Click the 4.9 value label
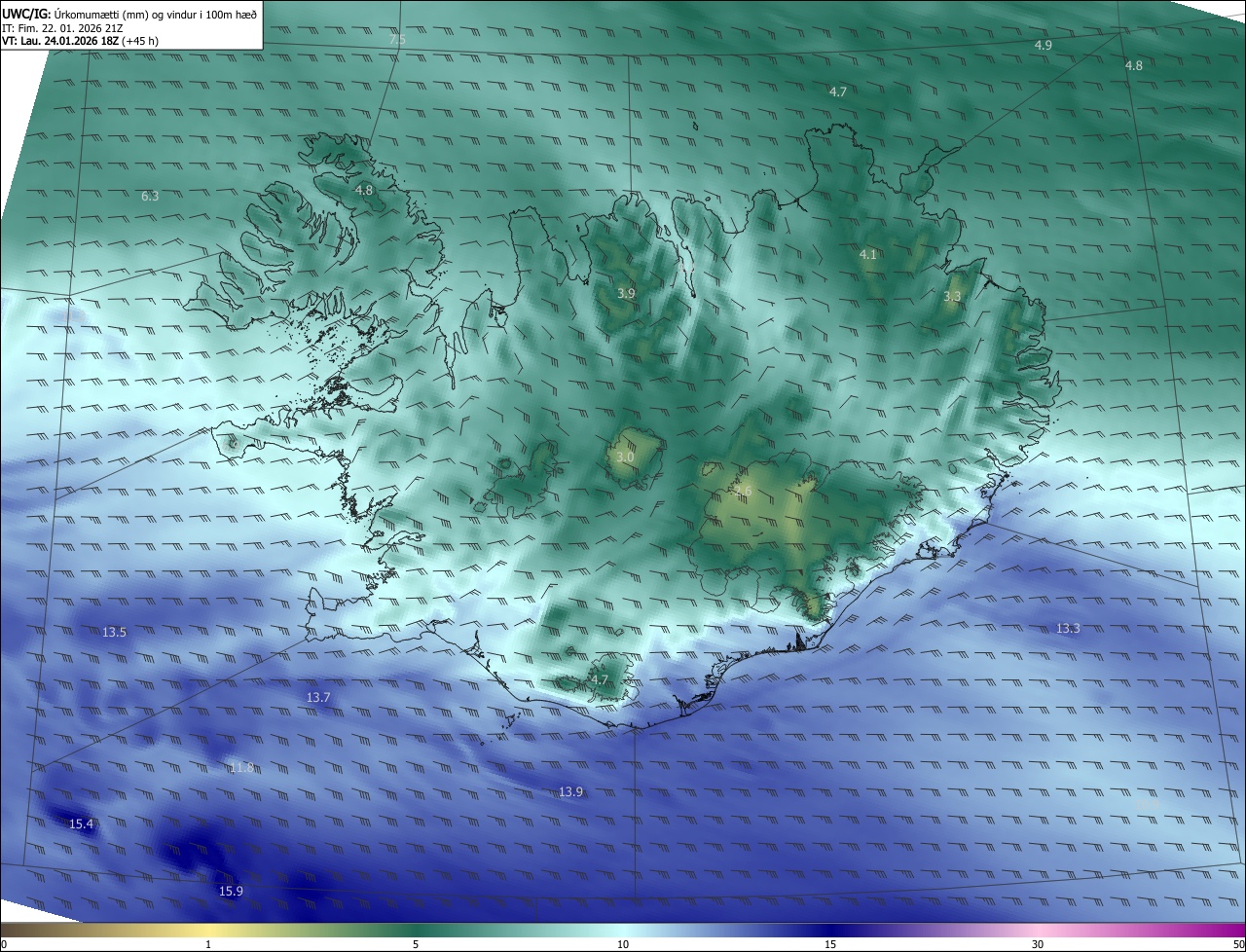The height and width of the screenshot is (952, 1246). (1043, 46)
